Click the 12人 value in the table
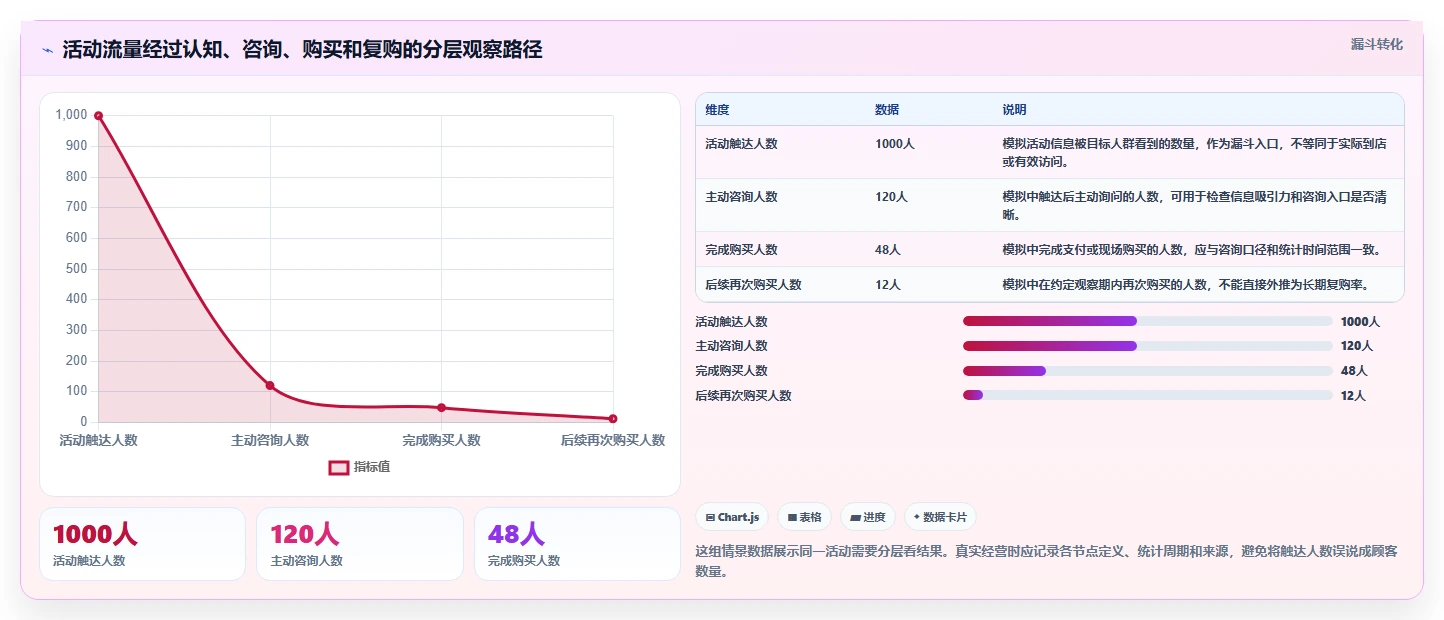 pyautogui.click(x=888, y=285)
